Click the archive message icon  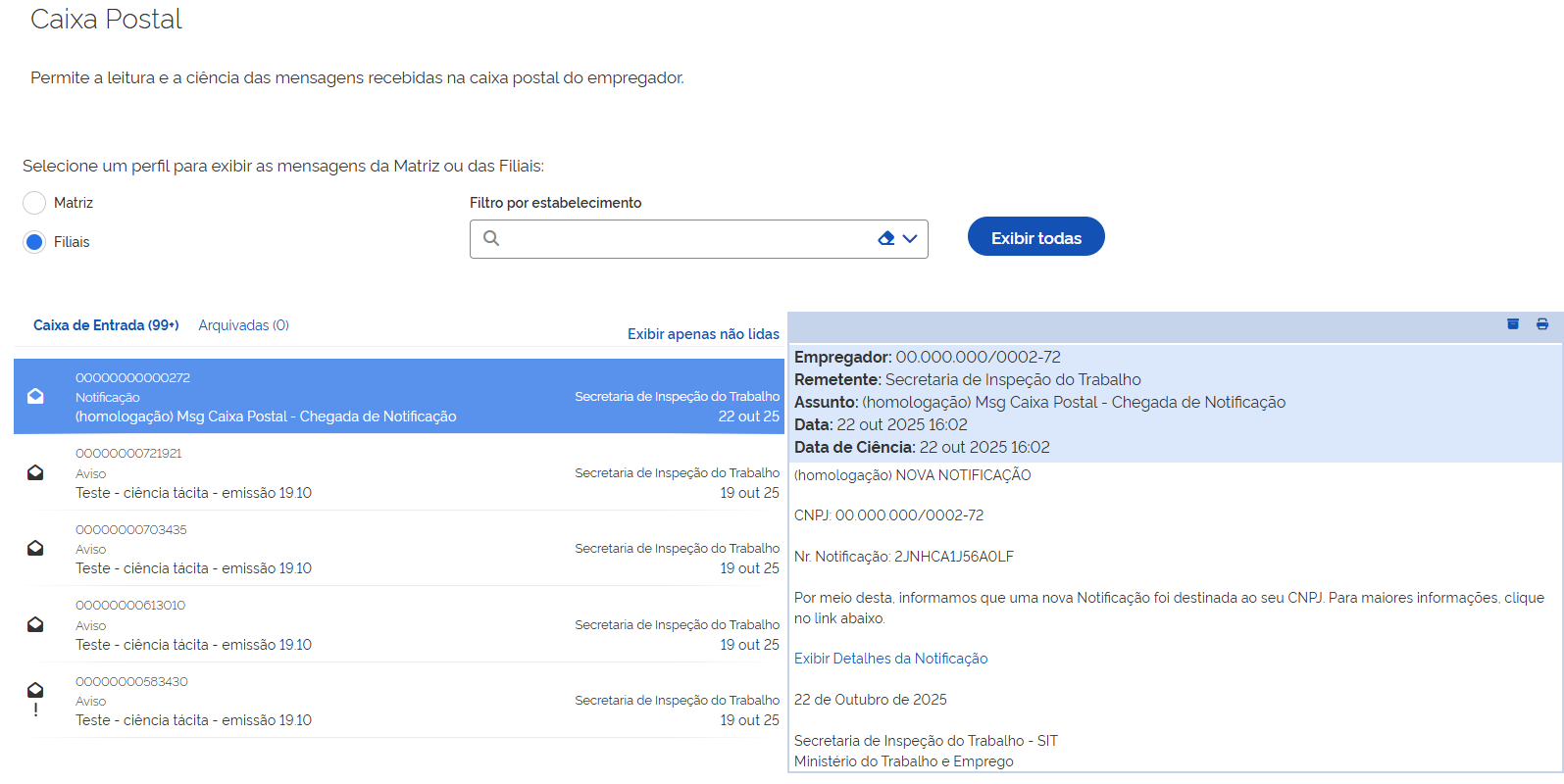click(1513, 324)
